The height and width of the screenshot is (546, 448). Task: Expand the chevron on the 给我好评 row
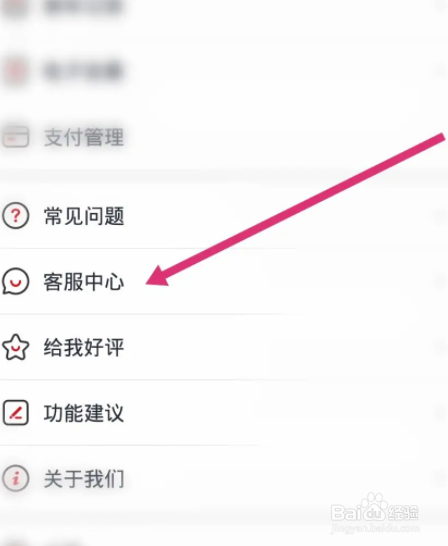[x=439, y=347]
